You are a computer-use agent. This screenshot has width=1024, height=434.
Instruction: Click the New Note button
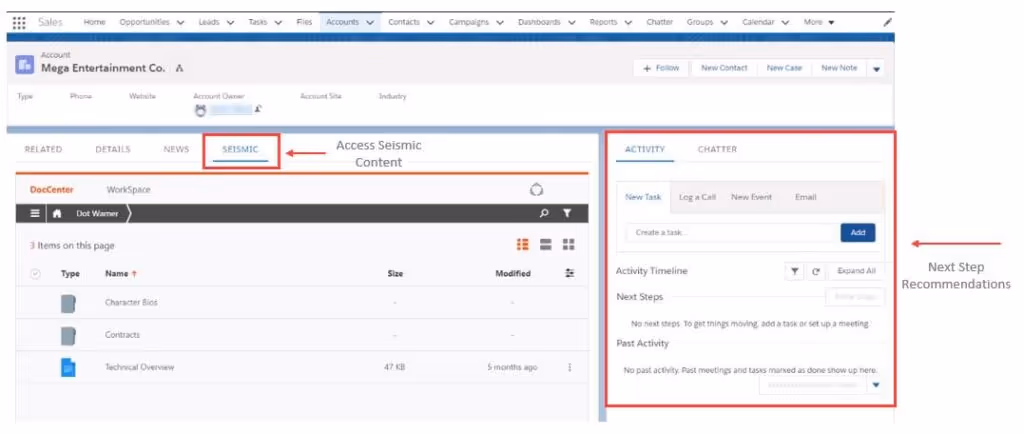(839, 69)
